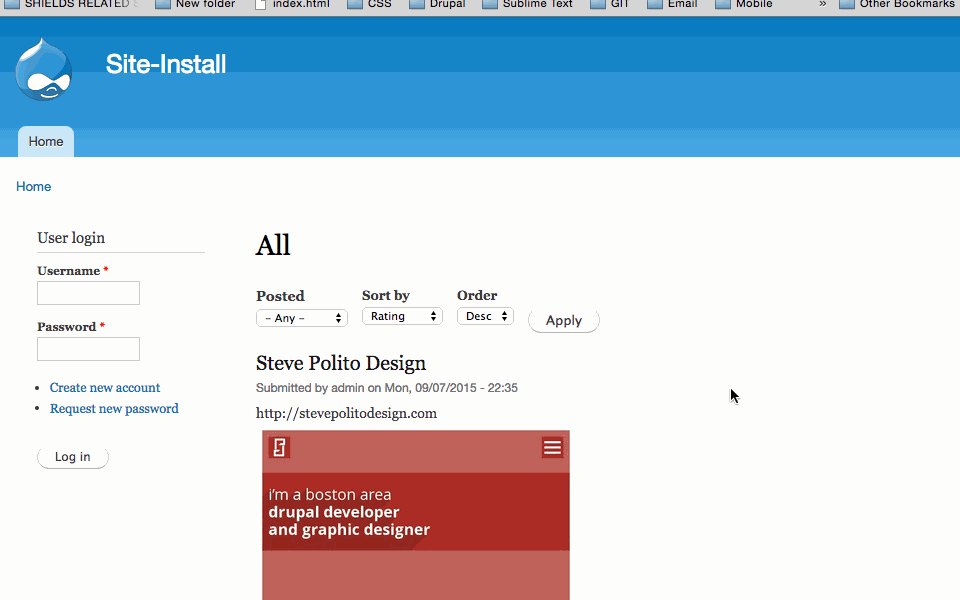Image resolution: width=960 pixels, height=600 pixels.
Task: Open the Request new password link
Action: point(114,408)
